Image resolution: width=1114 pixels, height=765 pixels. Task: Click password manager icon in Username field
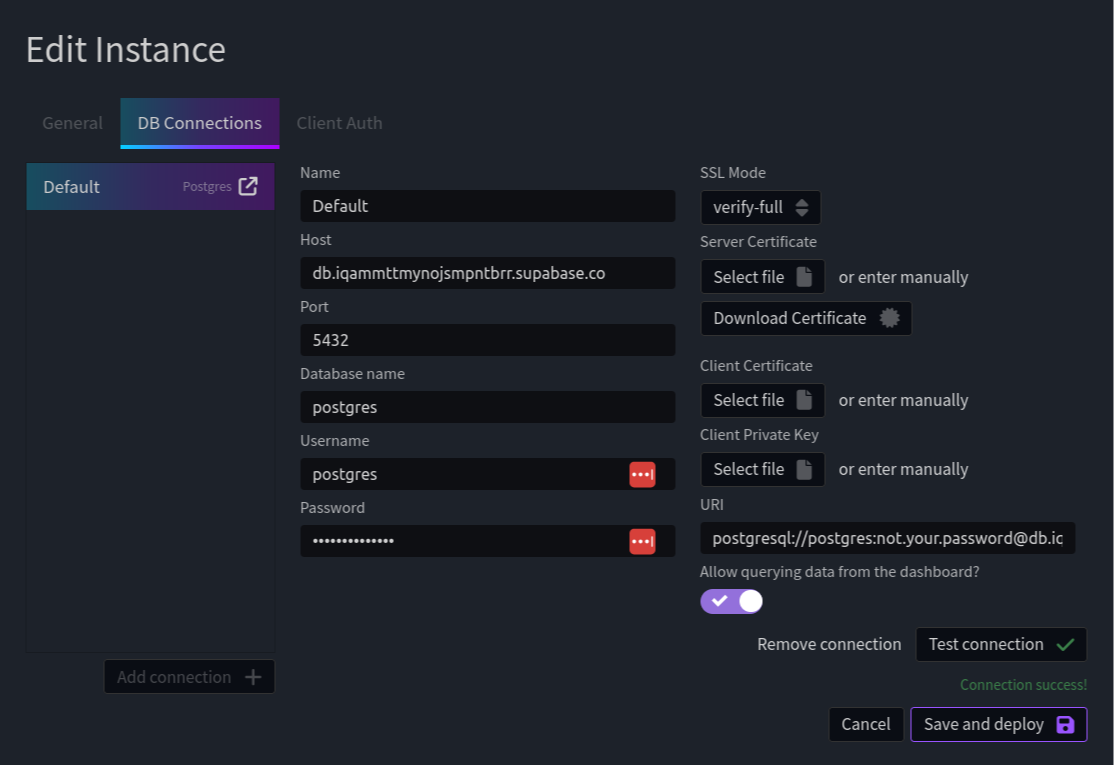click(642, 474)
